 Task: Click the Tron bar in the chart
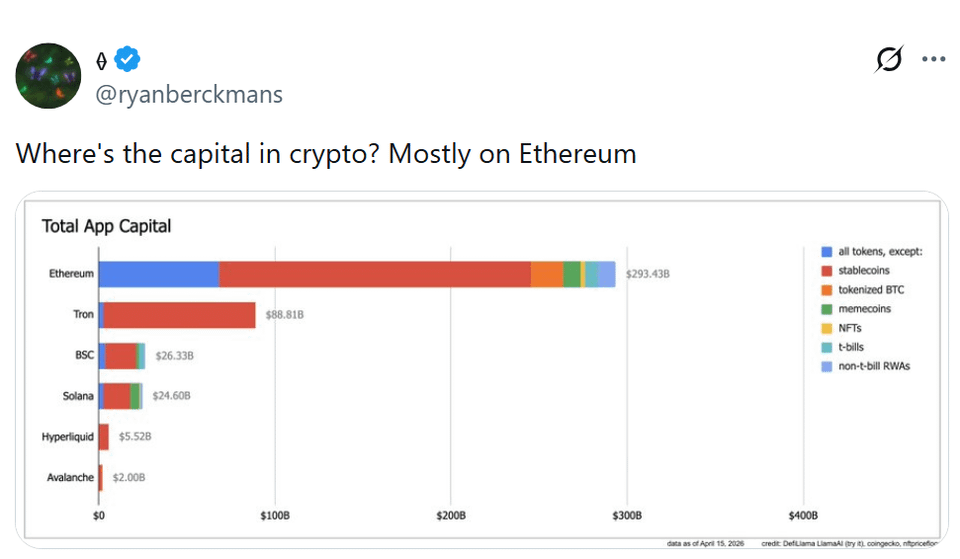[178, 315]
